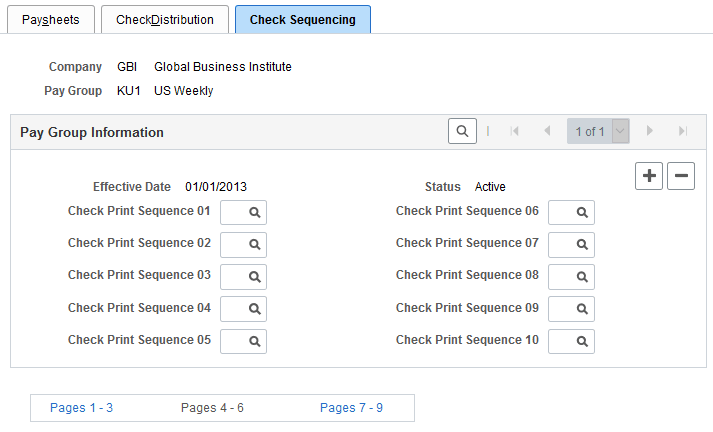The width and height of the screenshot is (713, 432).
Task: Open lookup for Check Print Sequence 06
Action: tap(584, 213)
